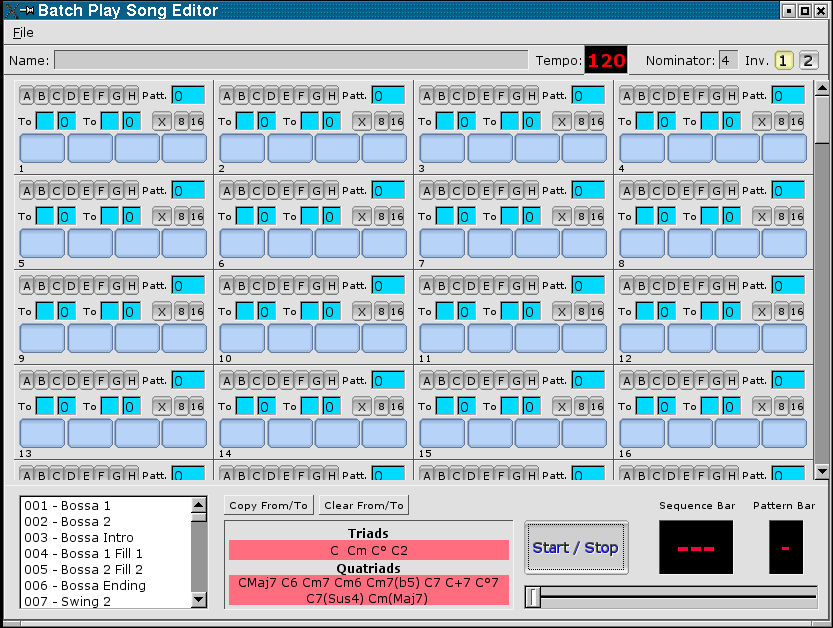Select the 8 button in bar 3
The image size is (833, 628).
tap(581, 121)
